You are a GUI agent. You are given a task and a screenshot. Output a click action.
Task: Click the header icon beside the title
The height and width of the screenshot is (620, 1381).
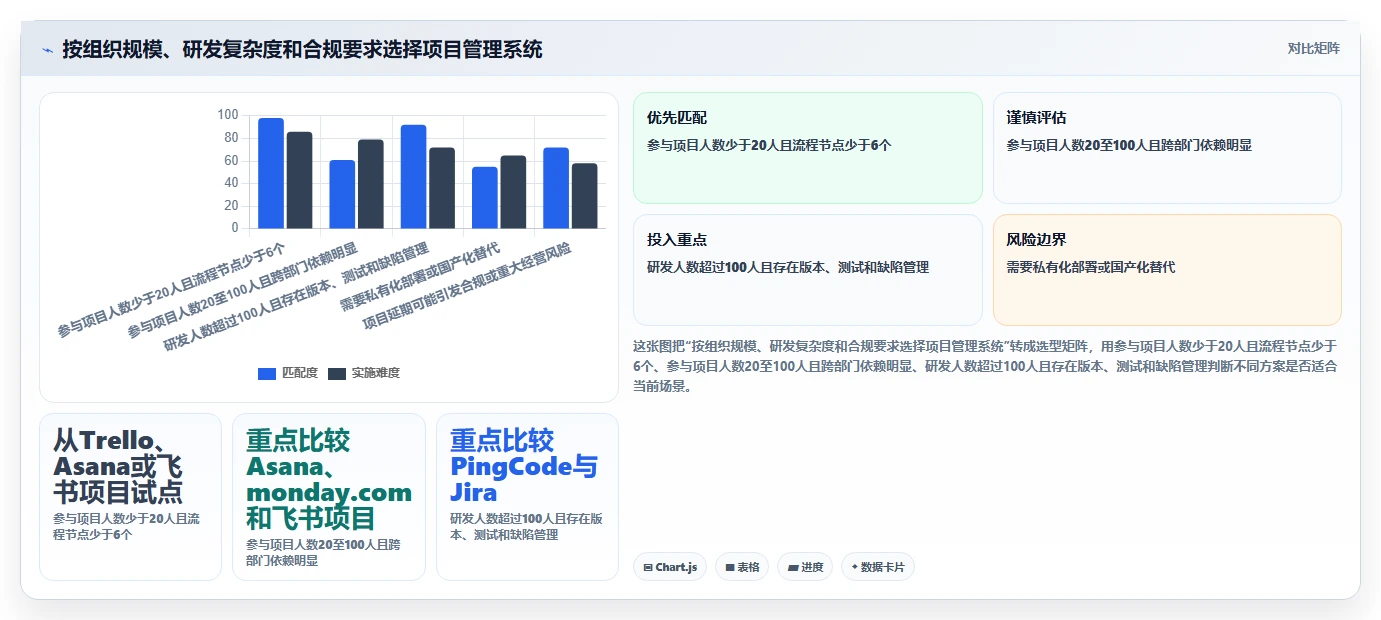click(x=47, y=49)
